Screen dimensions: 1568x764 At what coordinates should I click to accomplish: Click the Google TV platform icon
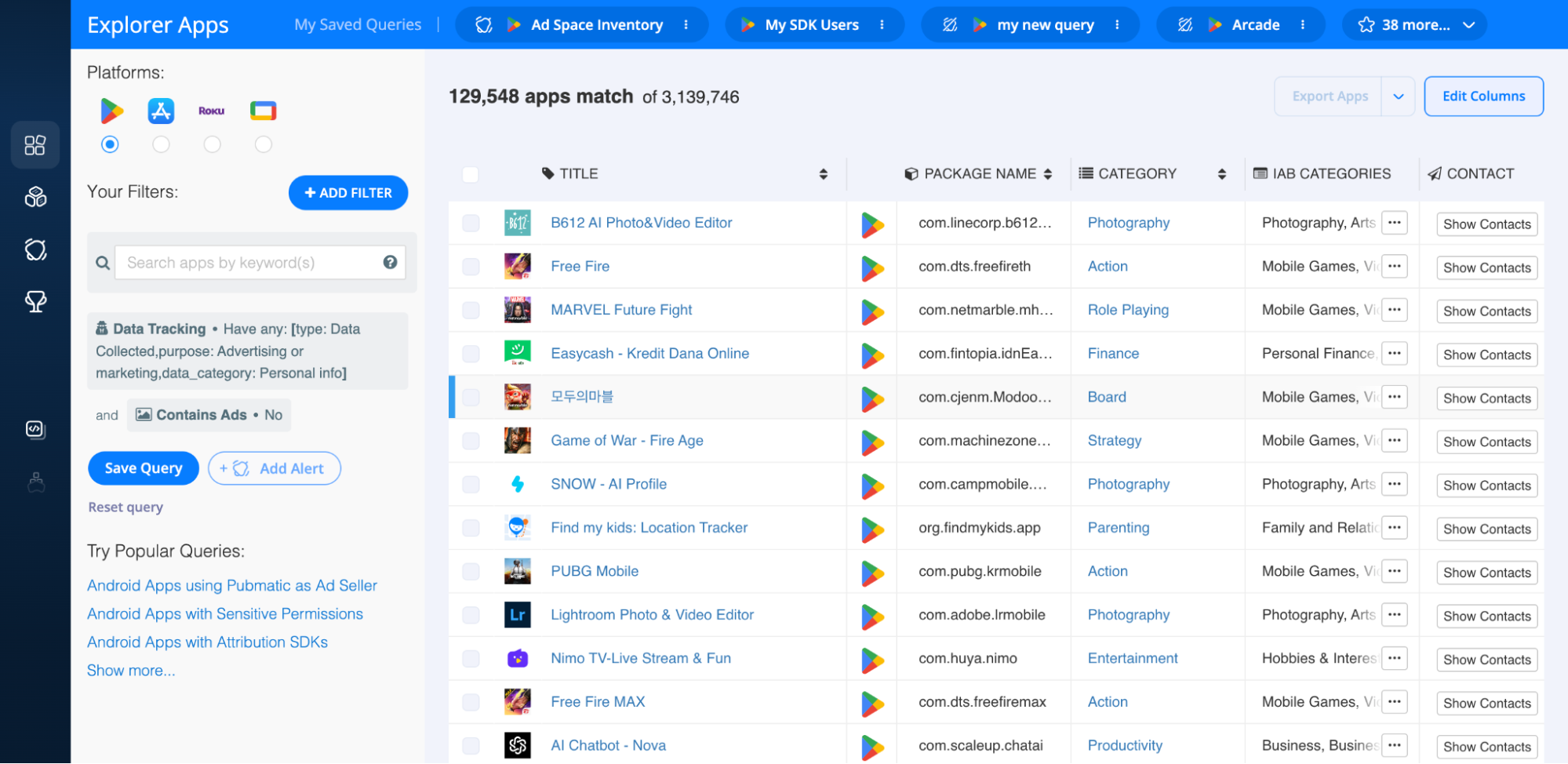[x=263, y=111]
